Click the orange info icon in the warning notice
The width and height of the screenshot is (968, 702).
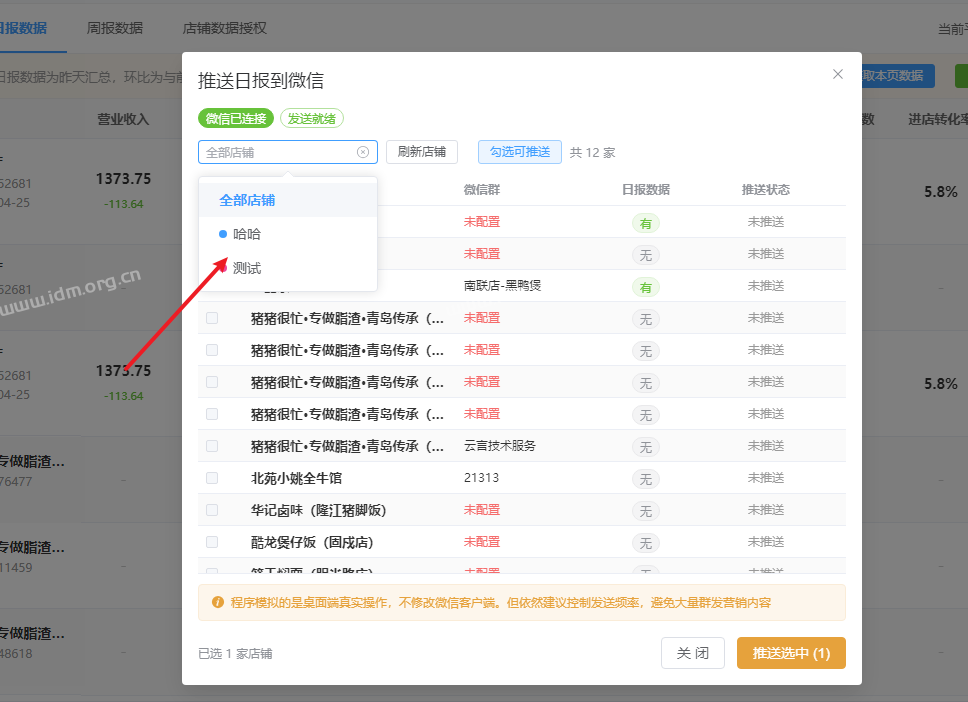click(x=217, y=603)
